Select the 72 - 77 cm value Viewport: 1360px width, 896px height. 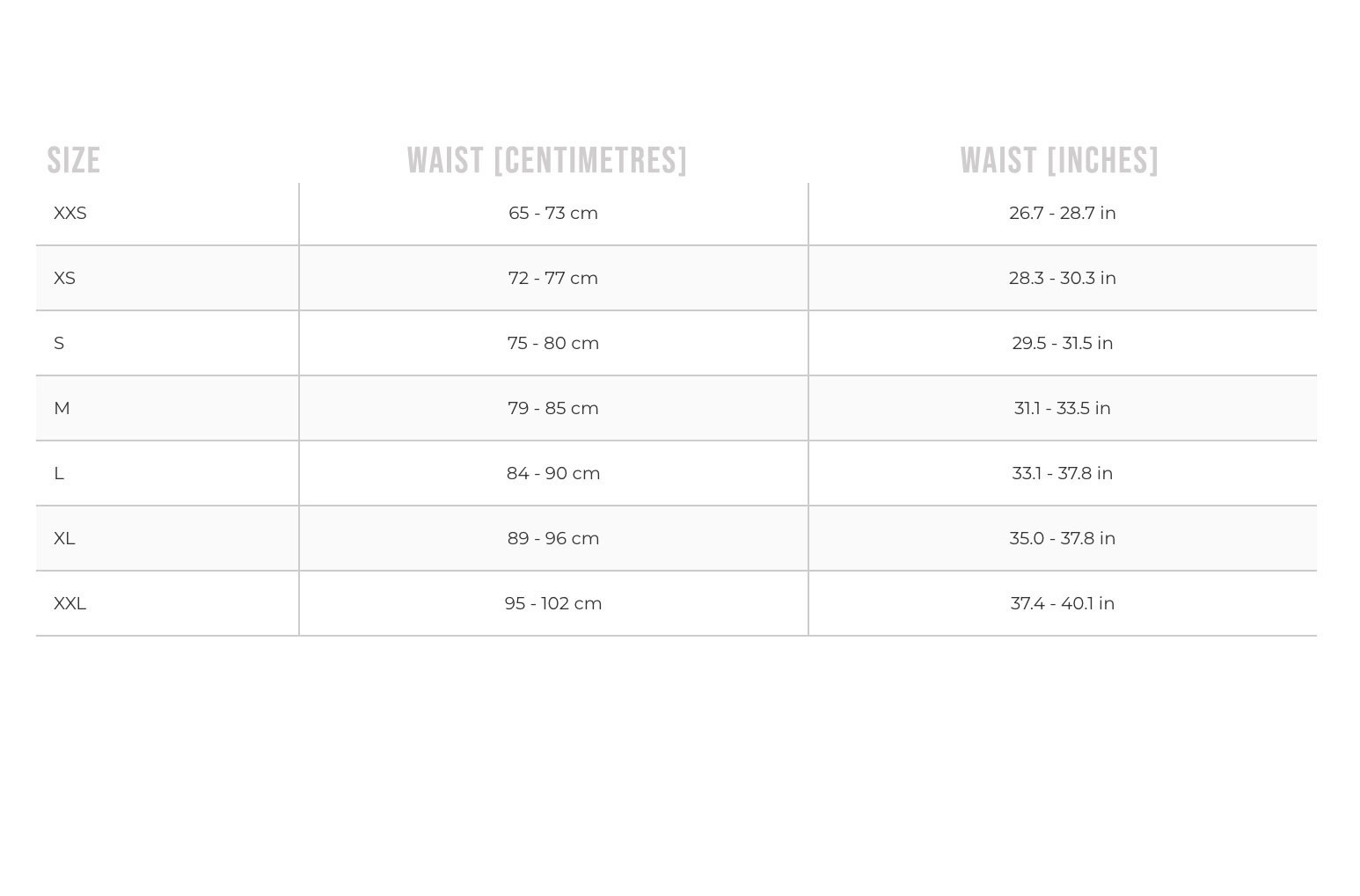pyautogui.click(x=553, y=279)
